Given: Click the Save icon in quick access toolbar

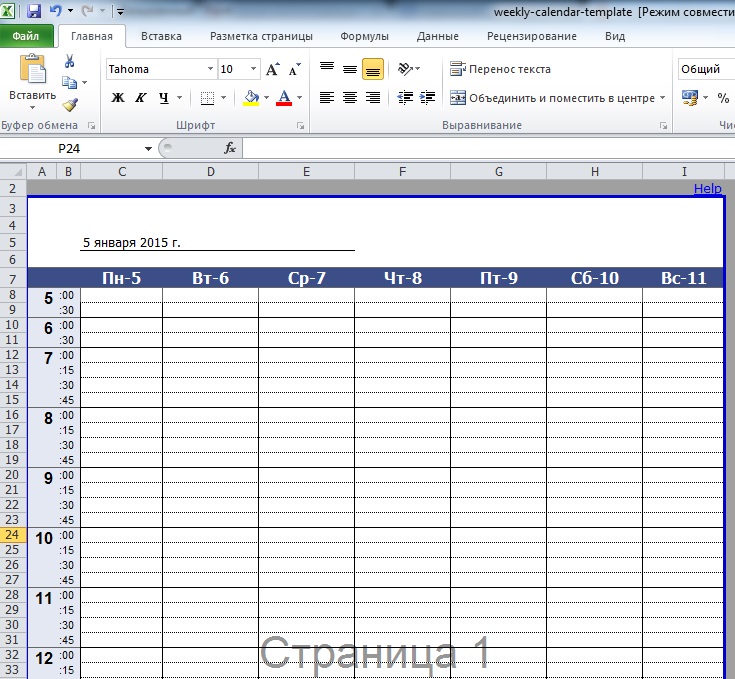Looking at the screenshot, I should 34,12.
